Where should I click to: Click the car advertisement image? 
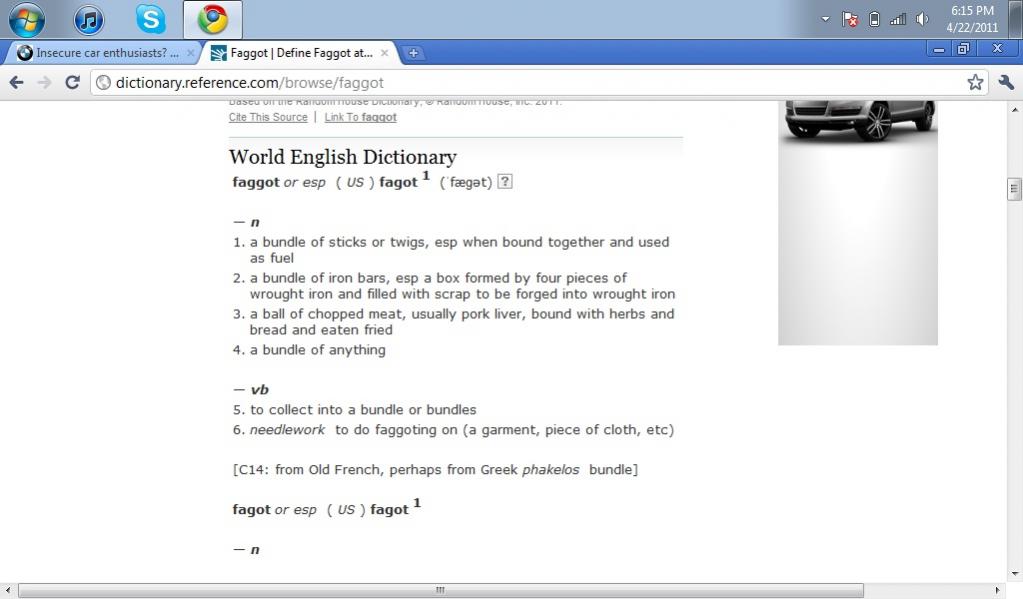(858, 120)
